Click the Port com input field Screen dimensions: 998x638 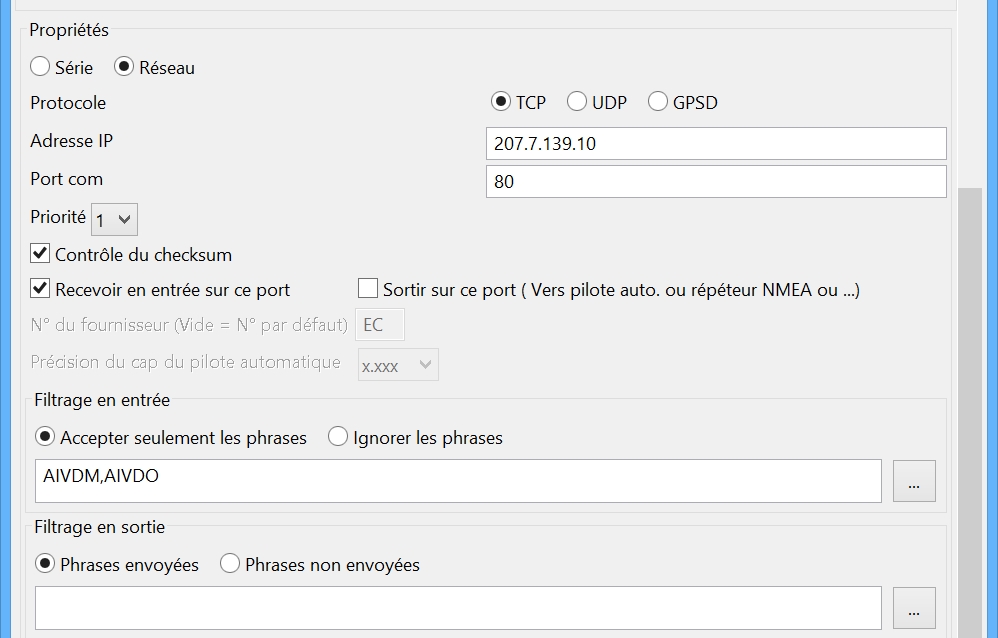point(716,181)
